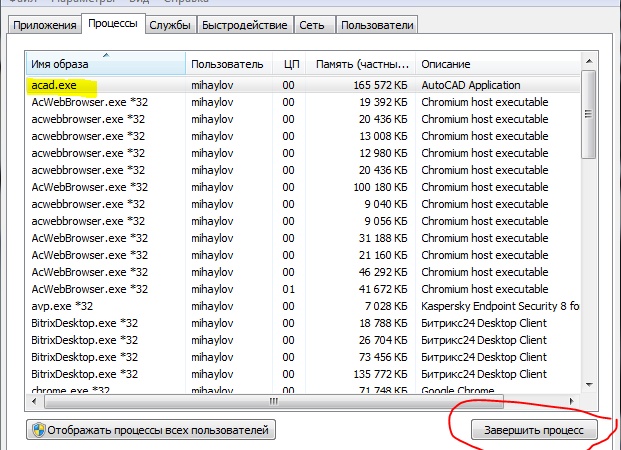
Task: Sort by ЦП column header
Action: pyautogui.click(x=289, y=63)
